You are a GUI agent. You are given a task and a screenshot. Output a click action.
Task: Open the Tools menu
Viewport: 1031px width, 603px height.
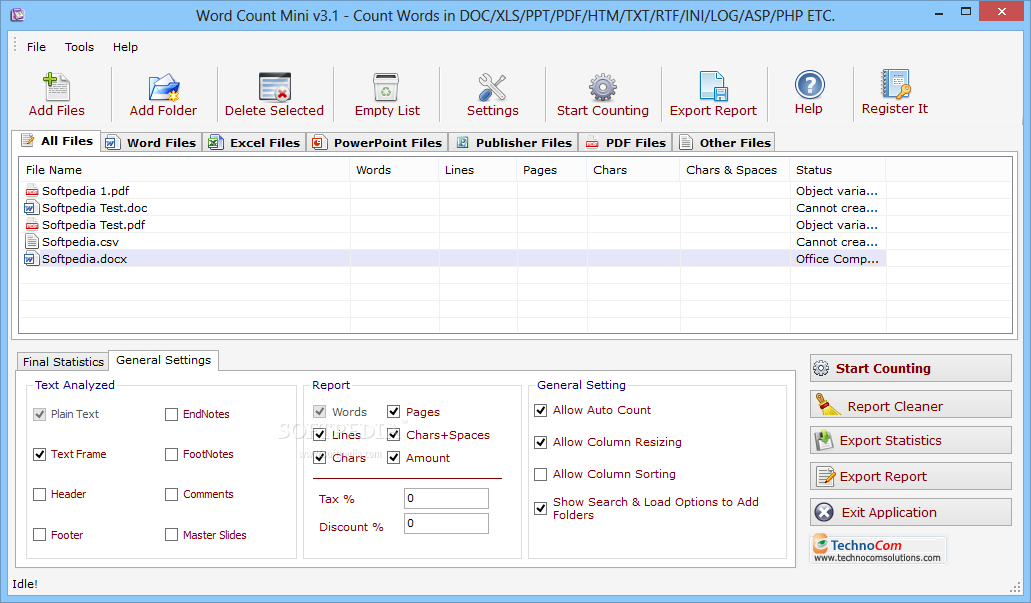80,47
